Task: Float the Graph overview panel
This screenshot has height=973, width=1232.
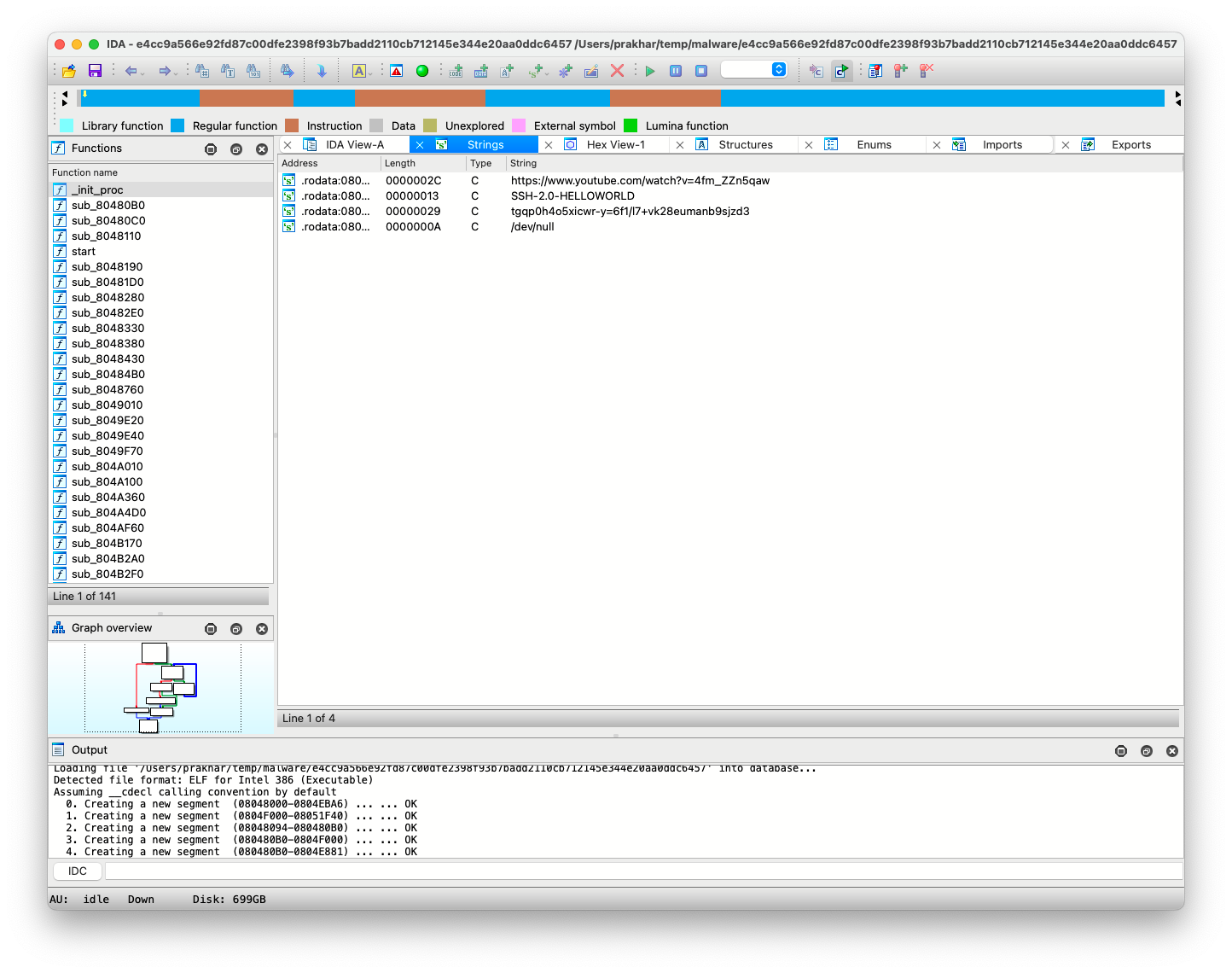Action: click(236, 629)
